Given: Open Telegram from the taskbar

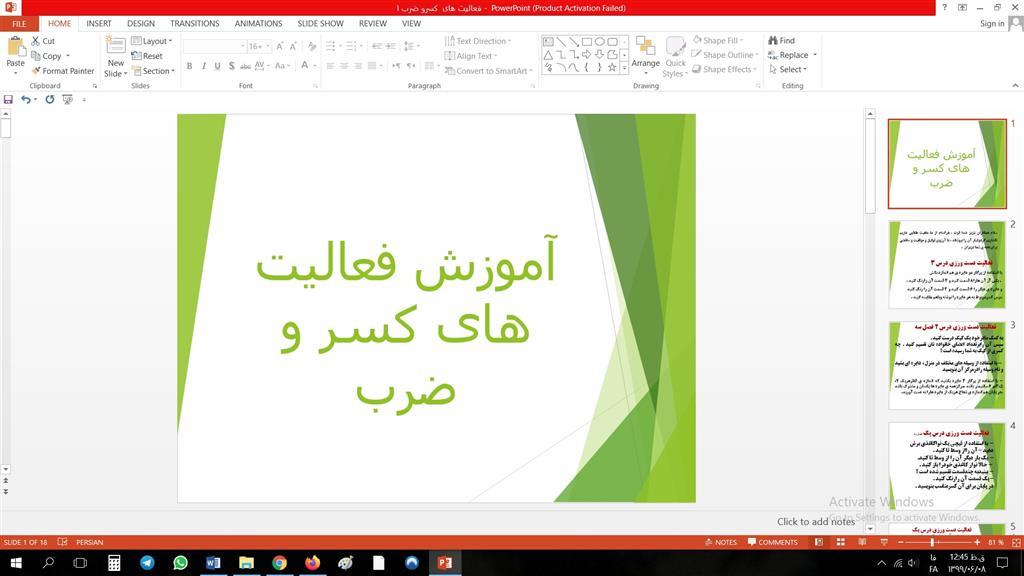Looking at the screenshot, I should [147, 563].
